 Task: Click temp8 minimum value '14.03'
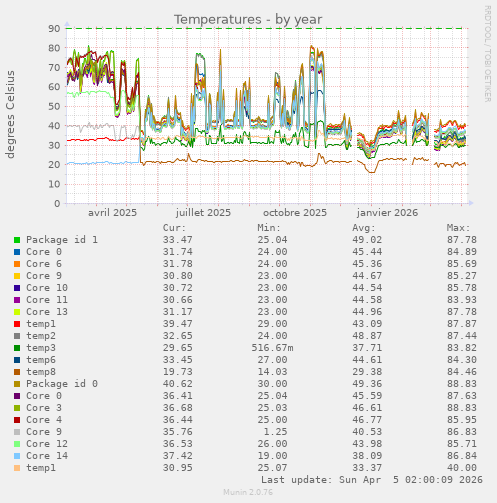click(272, 372)
